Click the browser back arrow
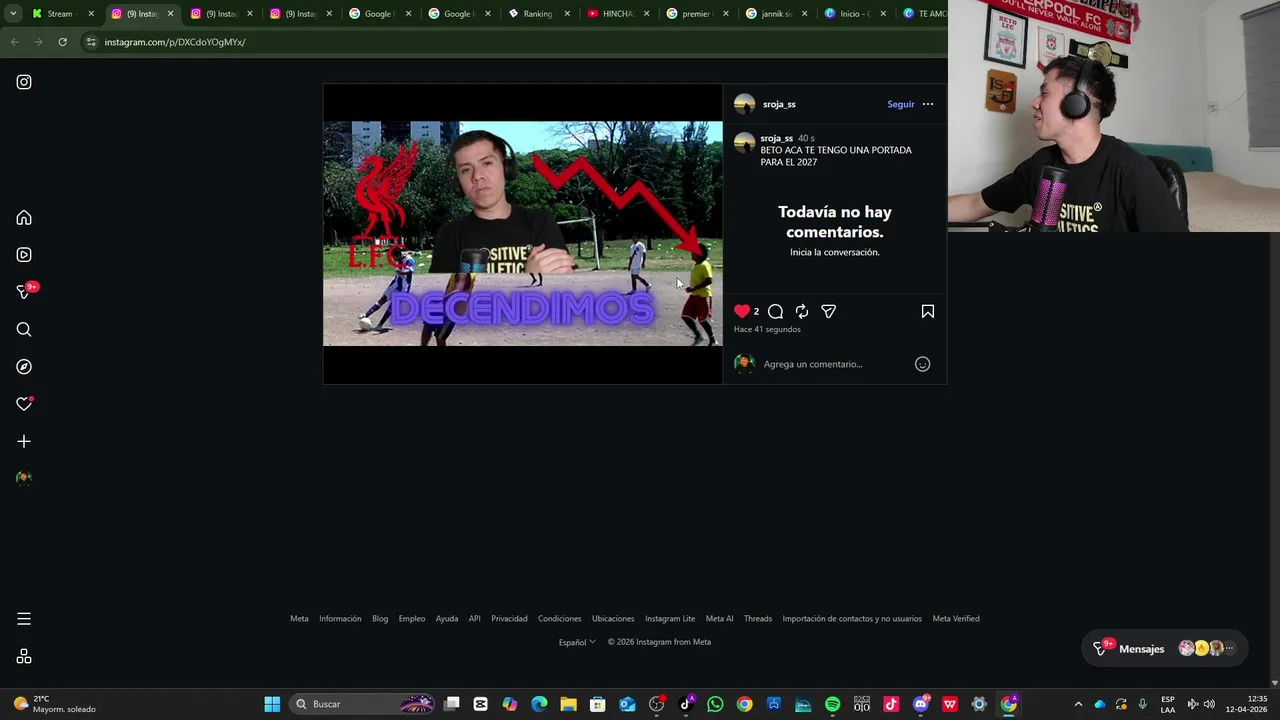 (14, 42)
